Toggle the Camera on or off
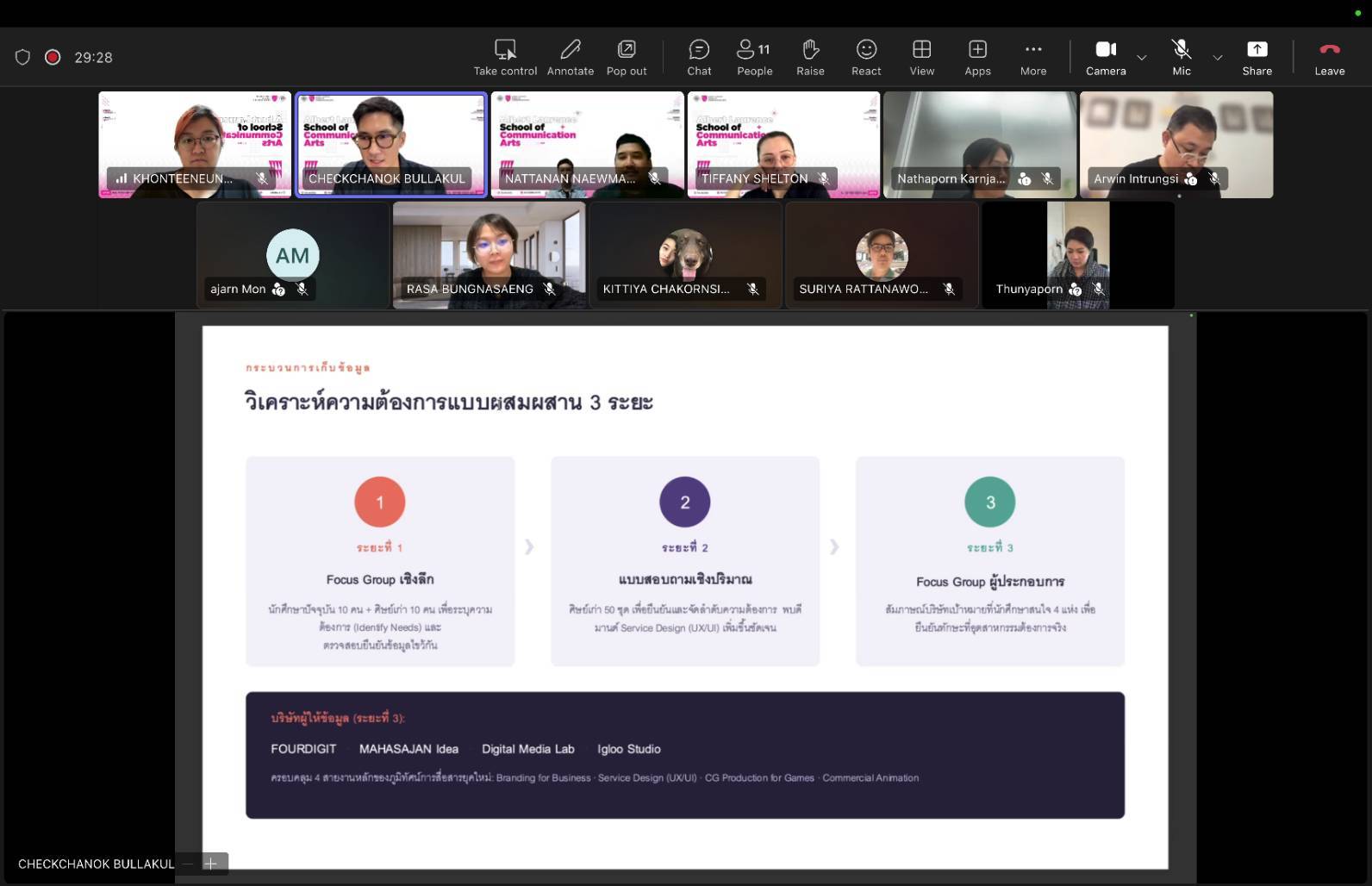The height and width of the screenshot is (886, 1372). (x=1106, y=57)
